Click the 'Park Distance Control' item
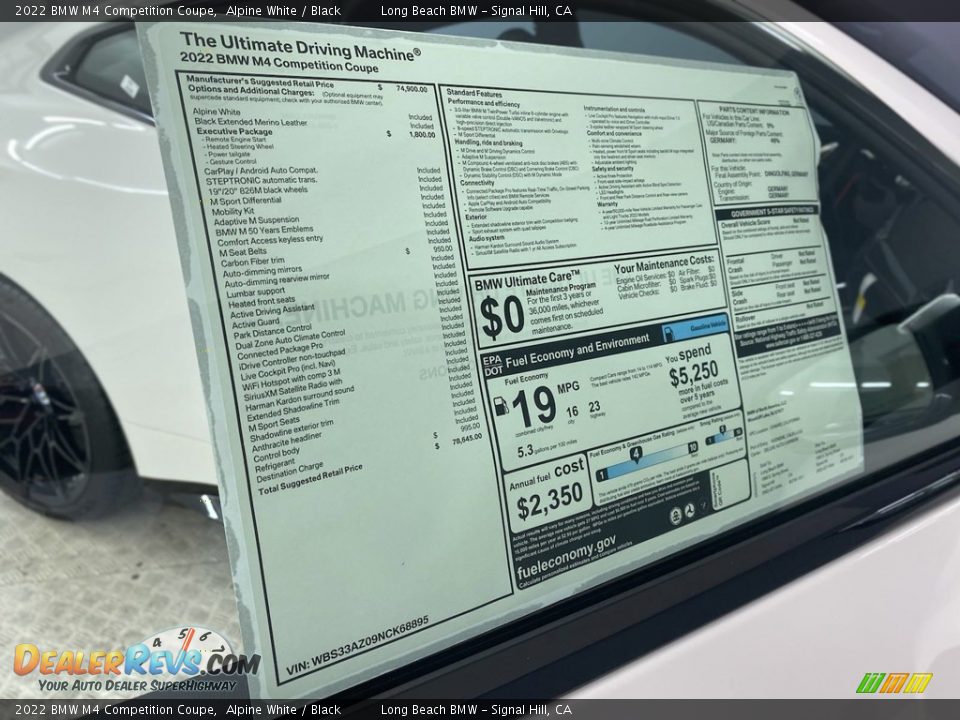The height and width of the screenshot is (720, 960). [x=272, y=332]
